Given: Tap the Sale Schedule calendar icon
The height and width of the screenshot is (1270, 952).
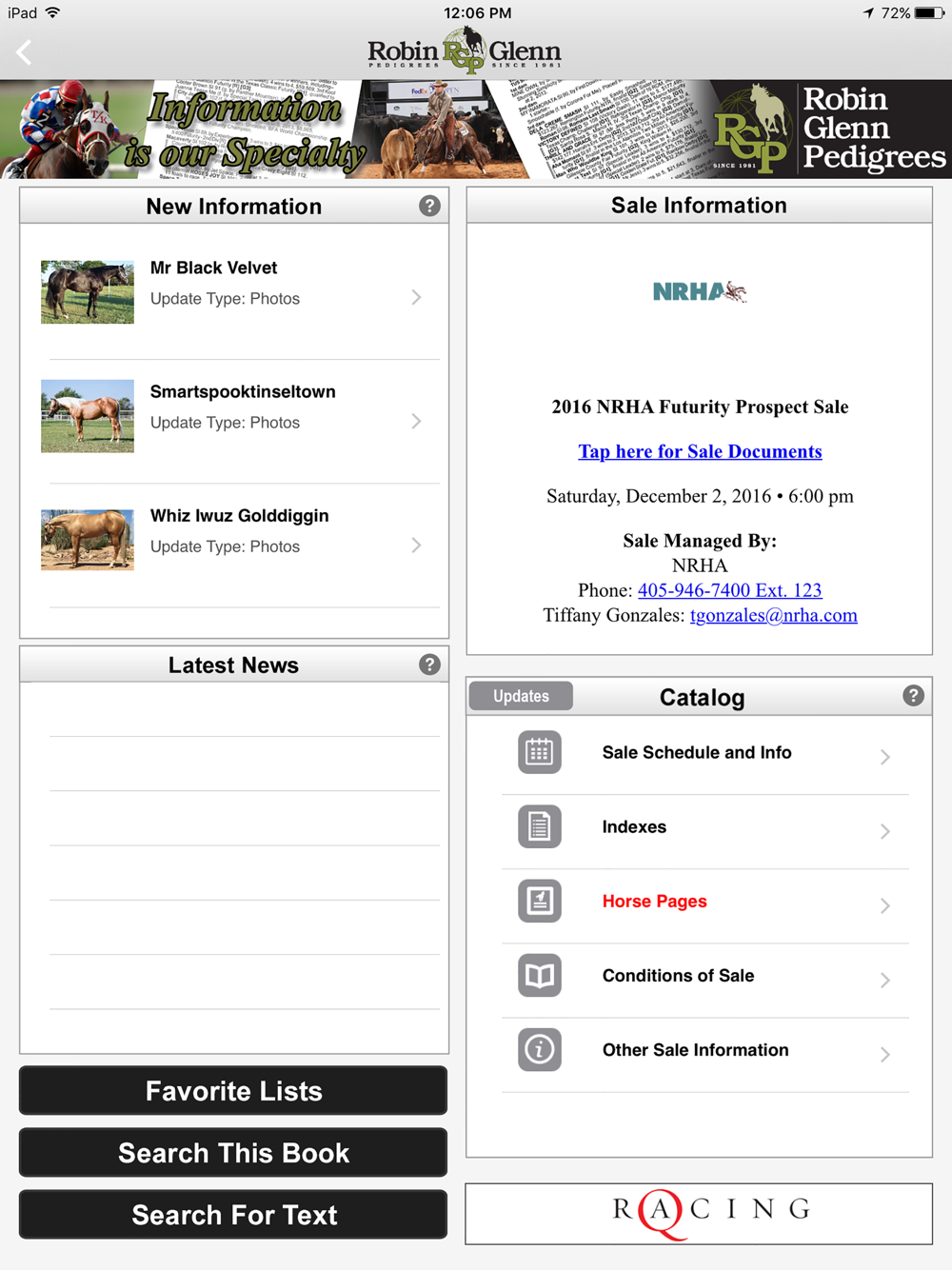Looking at the screenshot, I should point(540,752).
